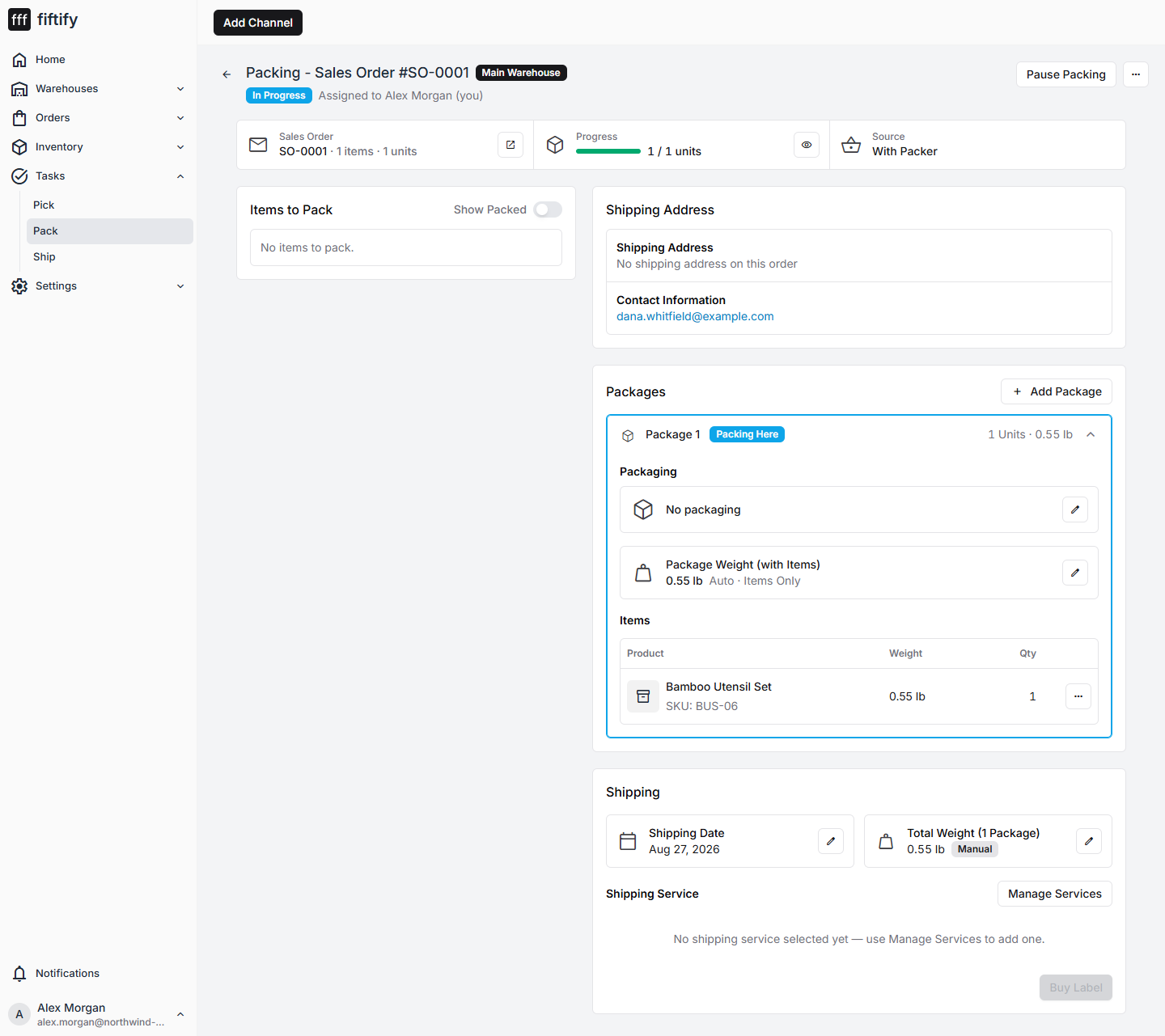
Task: Open the Alex Morgan account menu chevron
Action: [180, 1014]
